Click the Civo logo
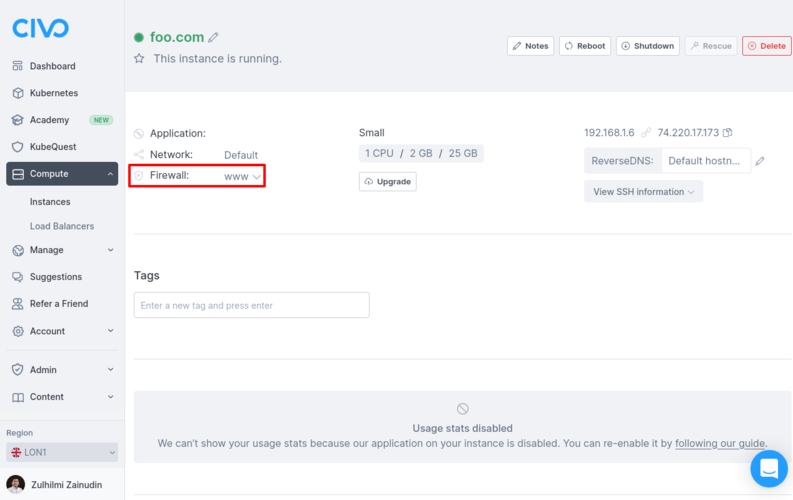This screenshot has width=793, height=500. (41, 28)
